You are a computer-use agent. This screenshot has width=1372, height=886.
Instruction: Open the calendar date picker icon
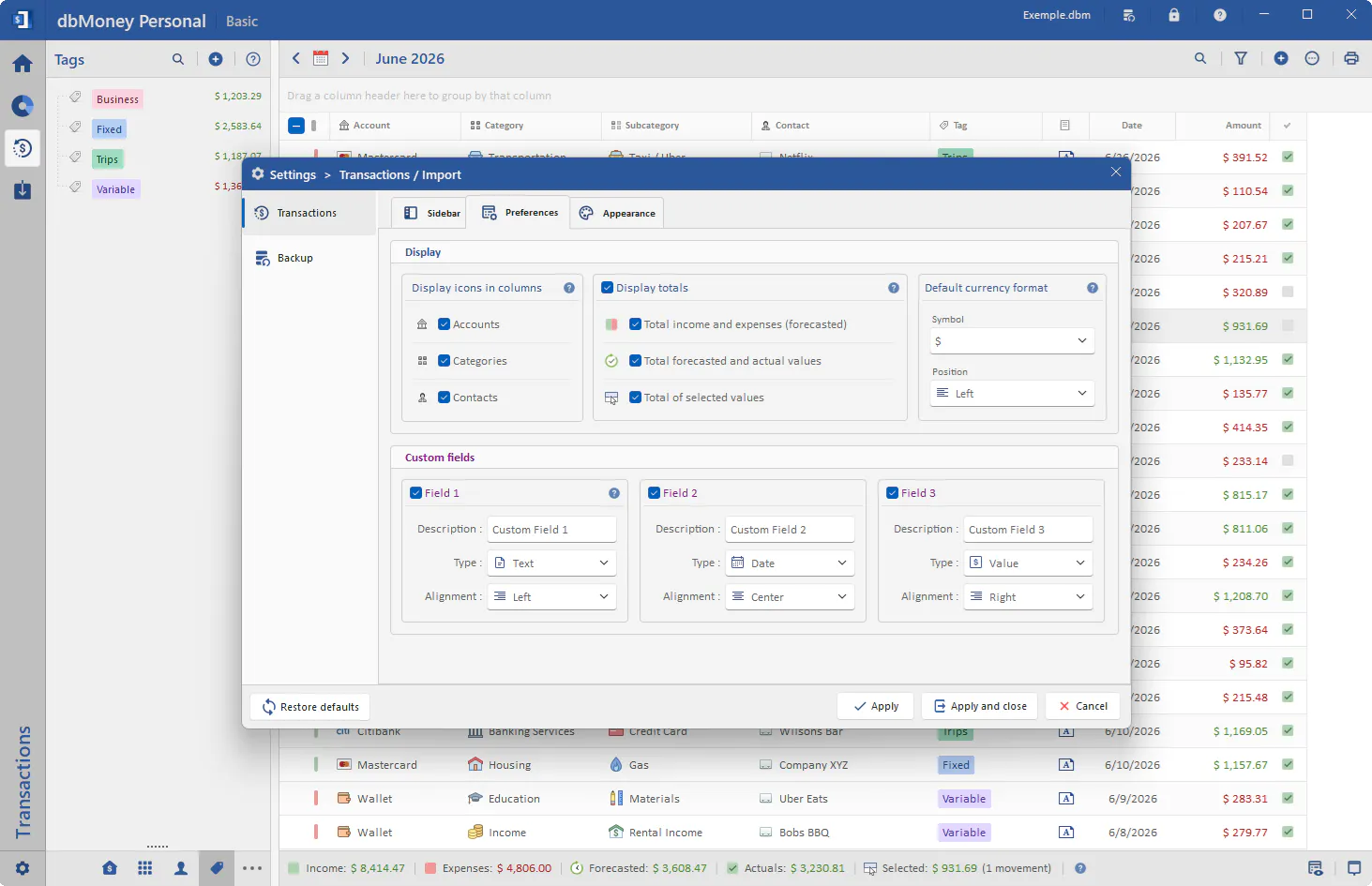(321, 58)
